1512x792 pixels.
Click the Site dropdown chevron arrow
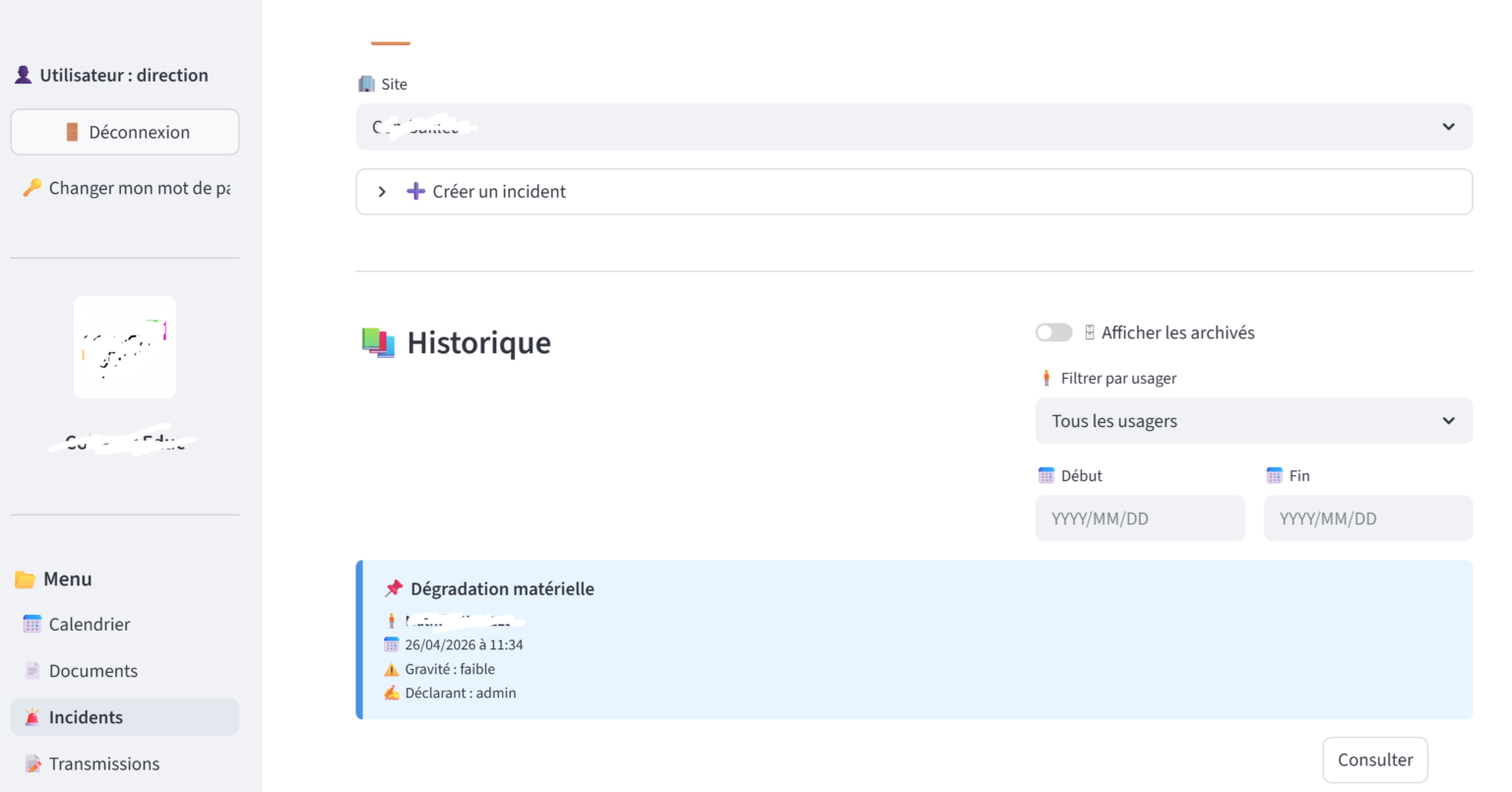tap(1448, 127)
